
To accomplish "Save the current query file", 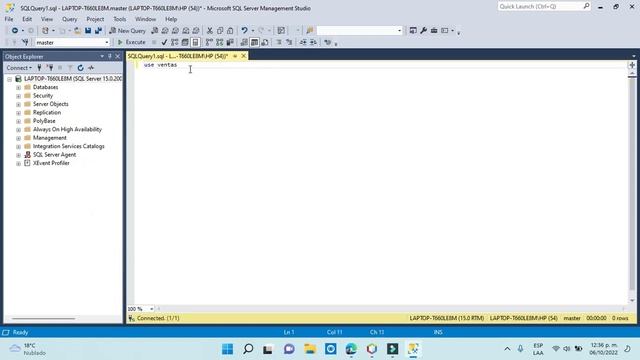I will (88, 31).
